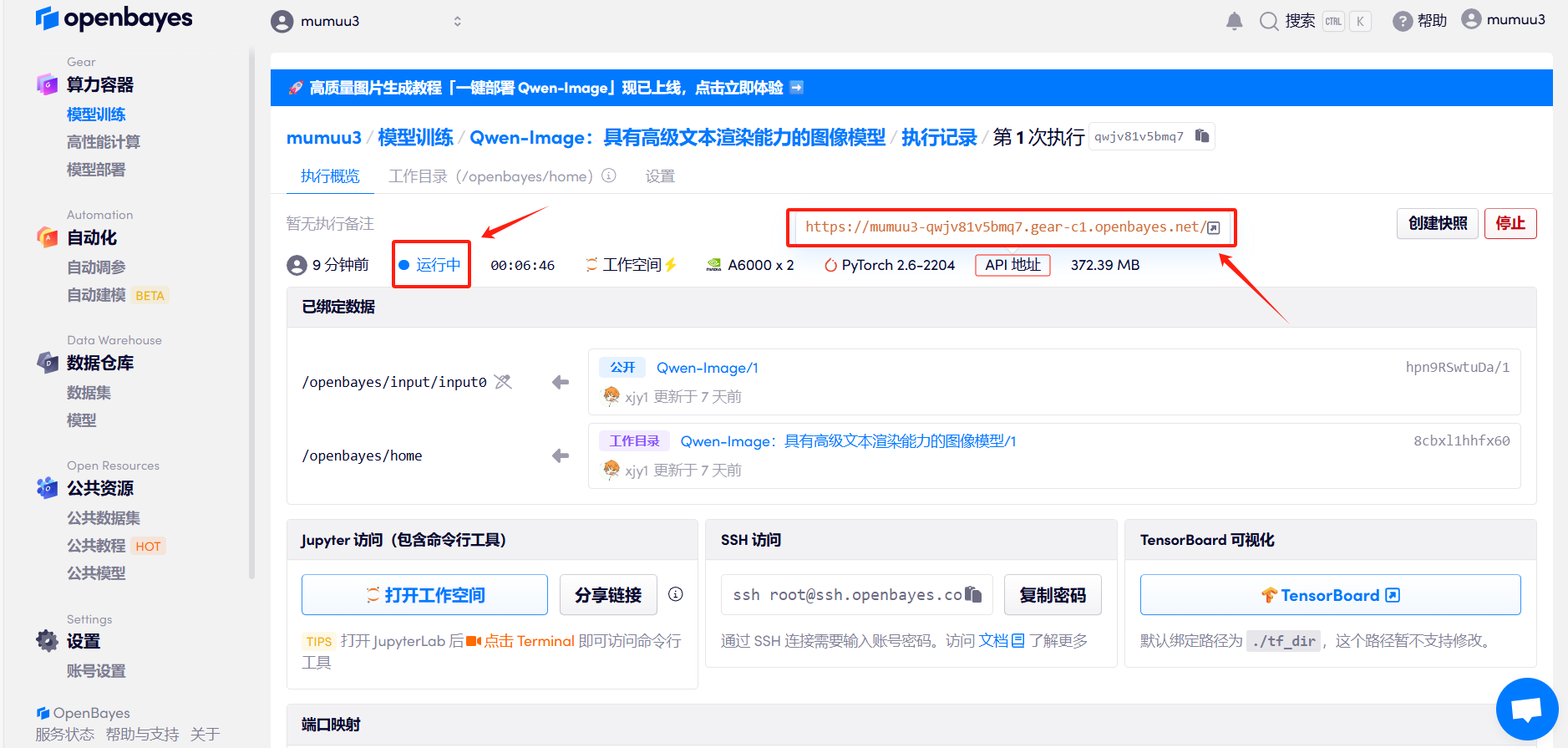1568x748 pixels.
Task: Open the API URL external link icon
Action: [x=1214, y=227]
